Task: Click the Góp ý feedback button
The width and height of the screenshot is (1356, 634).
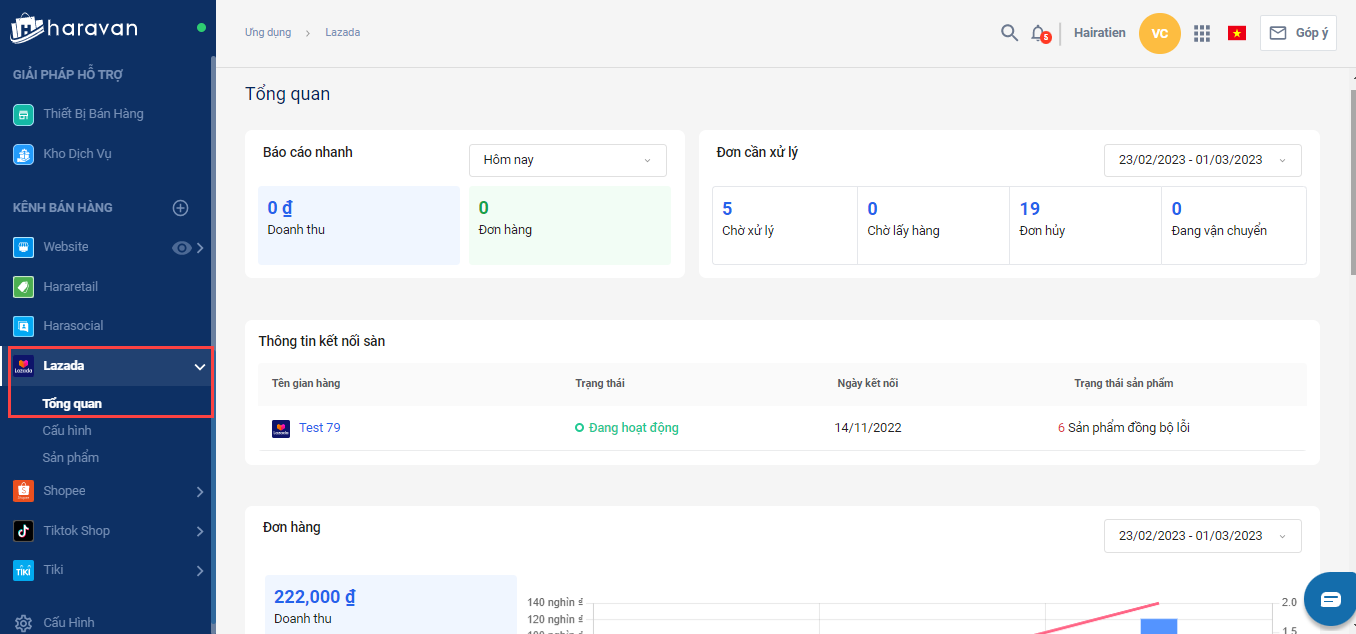Action: click(1298, 33)
